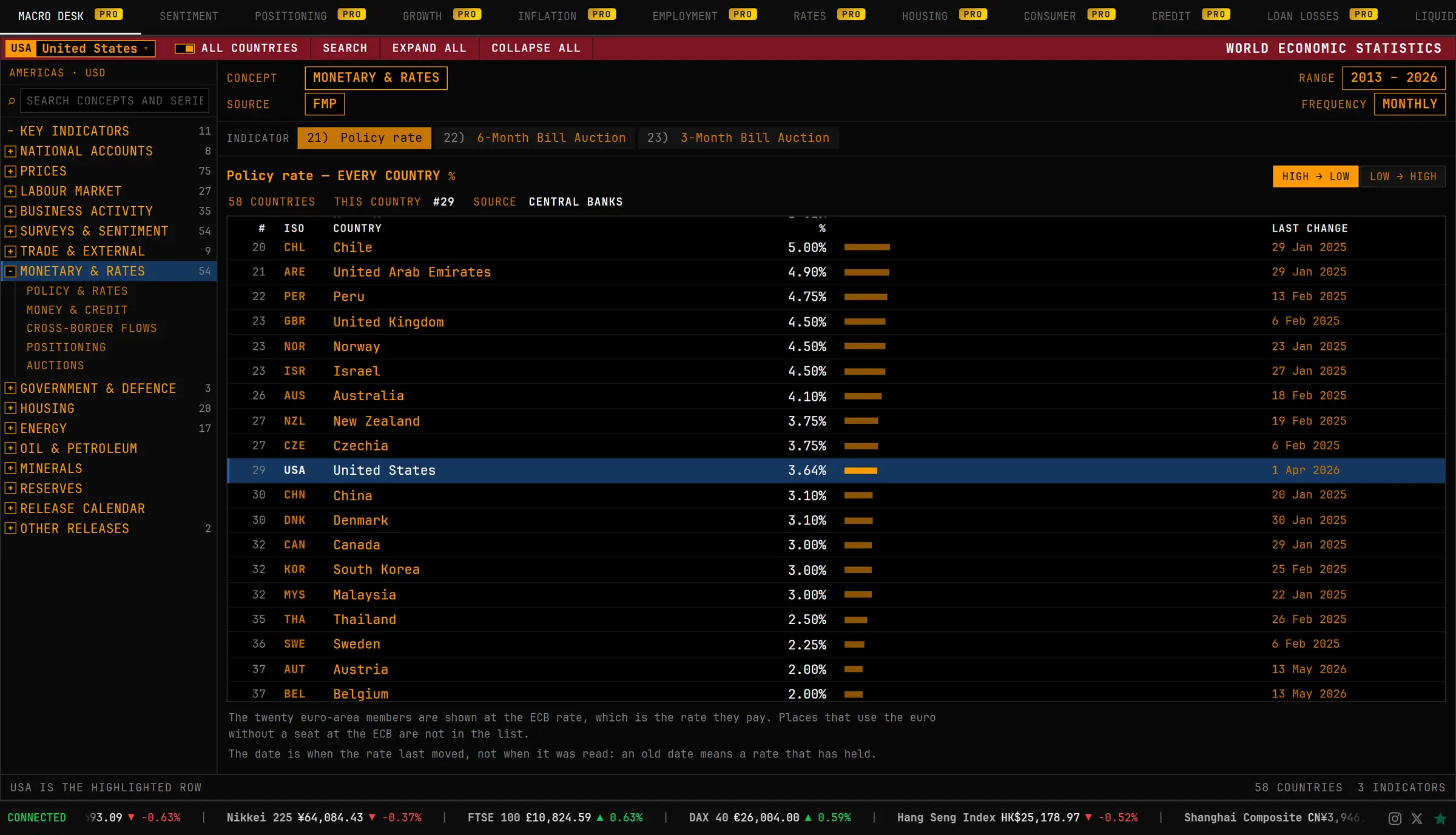Click the Search Concepts and Series field
The image size is (1456, 835).
click(x=115, y=101)
